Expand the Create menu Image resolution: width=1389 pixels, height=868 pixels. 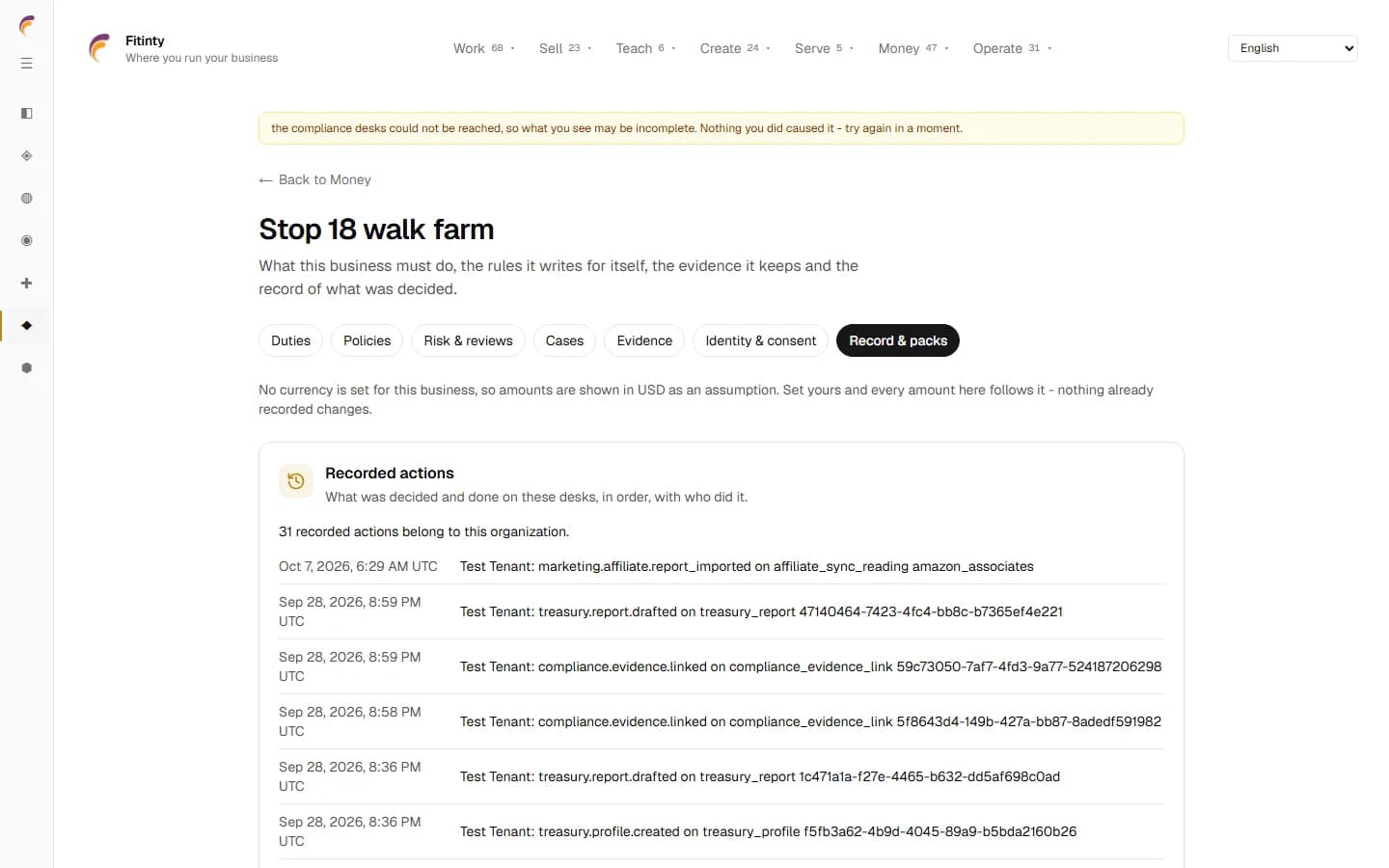(x=735, y=48)
